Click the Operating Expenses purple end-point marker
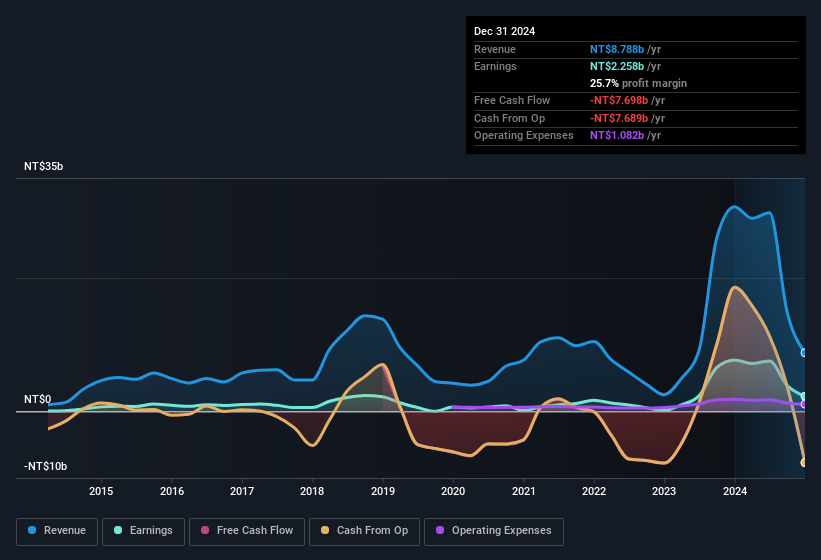The image size is (821, 560). 804,404
